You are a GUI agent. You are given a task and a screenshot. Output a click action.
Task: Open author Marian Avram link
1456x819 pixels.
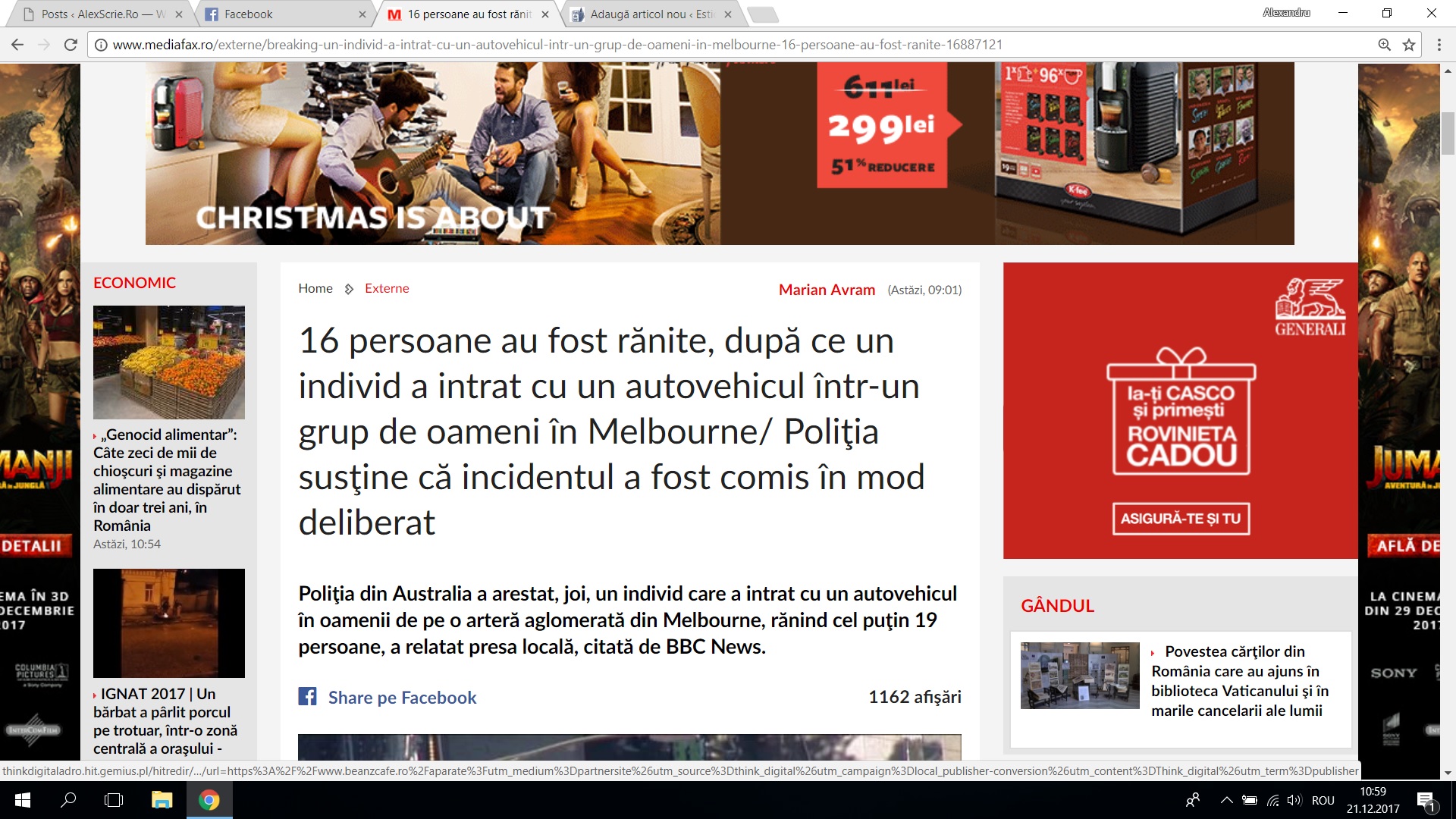point(827,290)
